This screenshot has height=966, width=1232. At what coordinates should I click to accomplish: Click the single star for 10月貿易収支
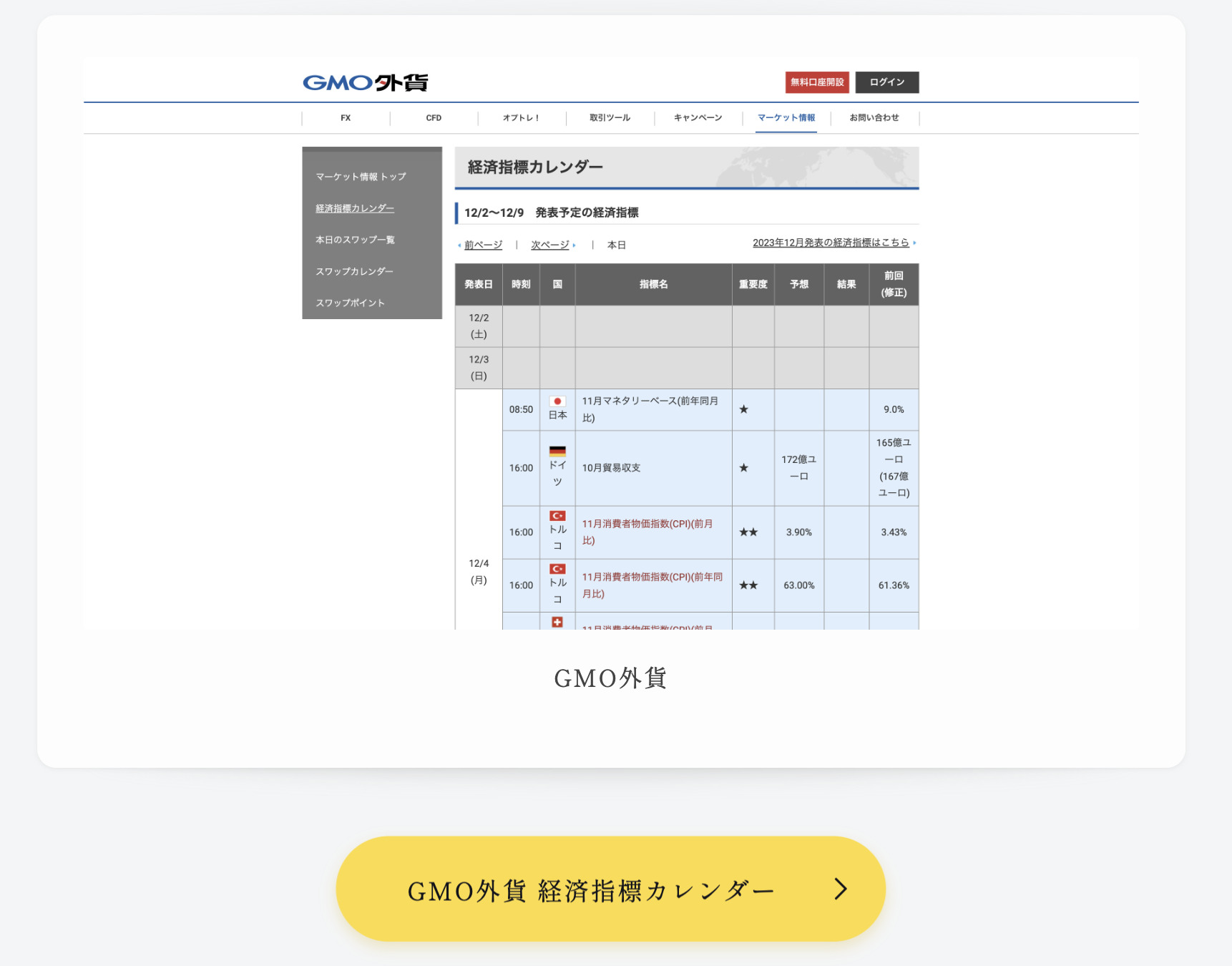coord(743,468)
